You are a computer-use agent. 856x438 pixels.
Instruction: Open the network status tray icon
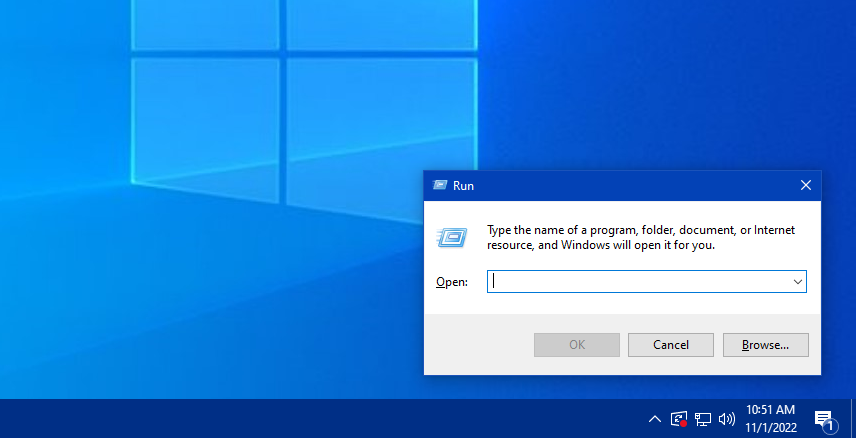click(703, 419)
